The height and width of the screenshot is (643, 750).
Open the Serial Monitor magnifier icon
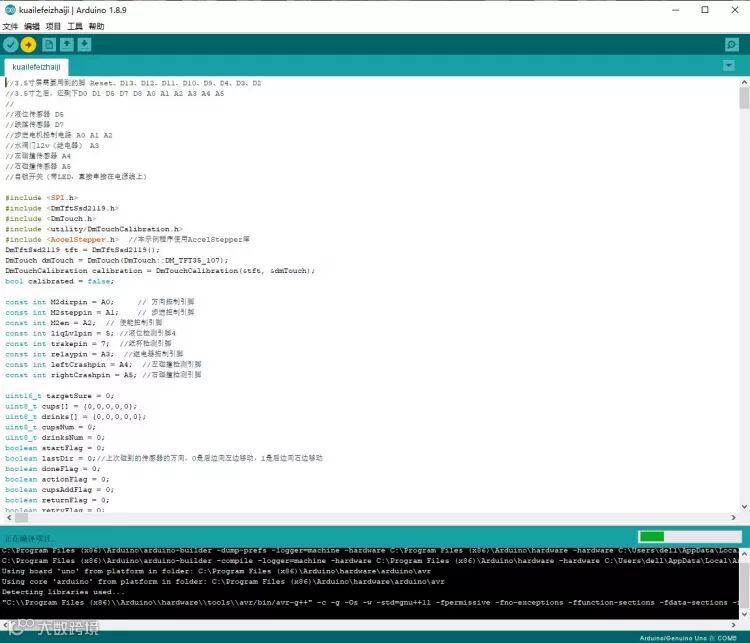731,44
